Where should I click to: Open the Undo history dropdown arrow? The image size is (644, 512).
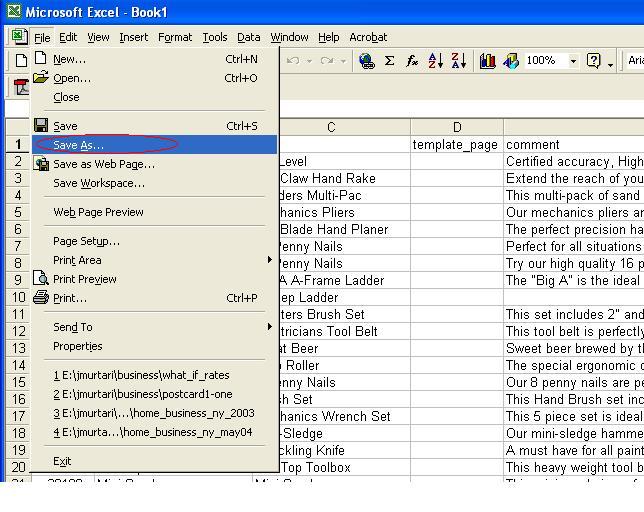click(309, 61)
